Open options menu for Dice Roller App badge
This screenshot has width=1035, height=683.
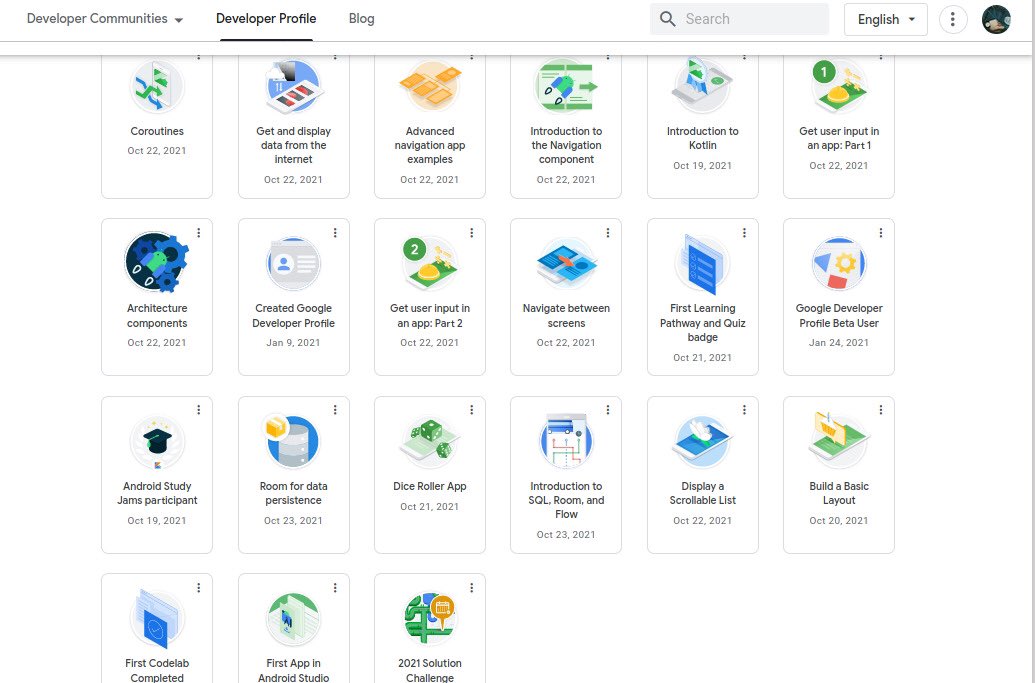click(472, 410)
